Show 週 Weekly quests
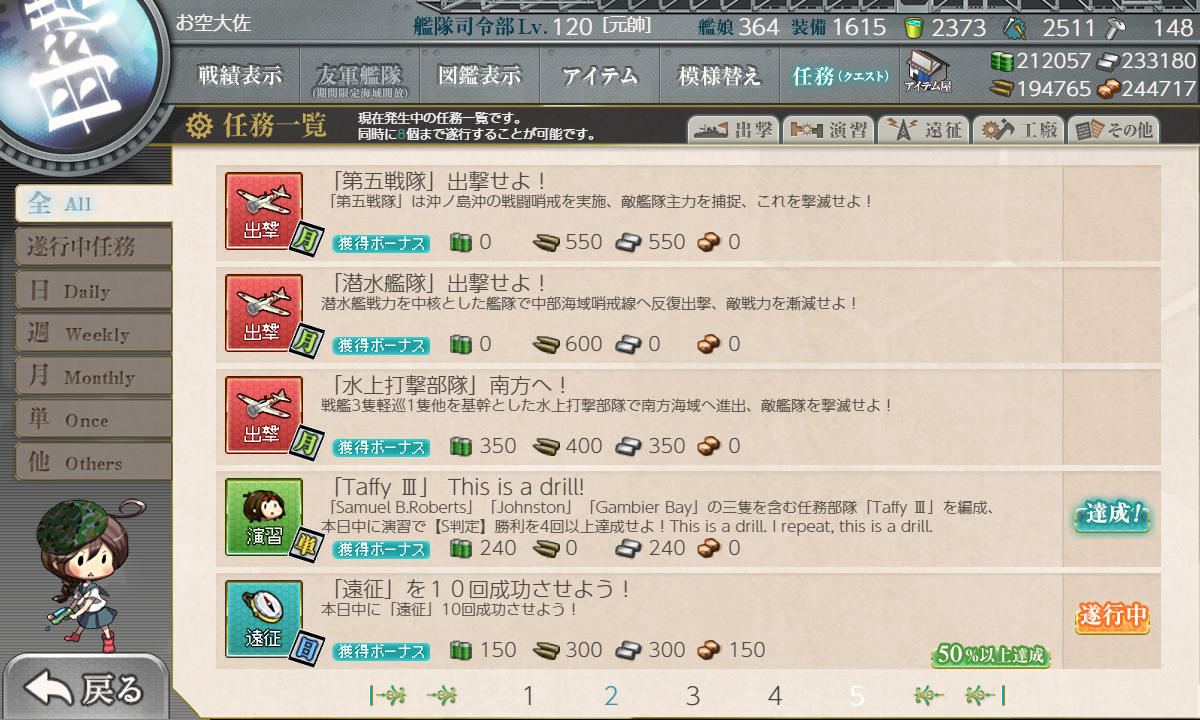The image size is (1200, 720). tap(94, 333)
